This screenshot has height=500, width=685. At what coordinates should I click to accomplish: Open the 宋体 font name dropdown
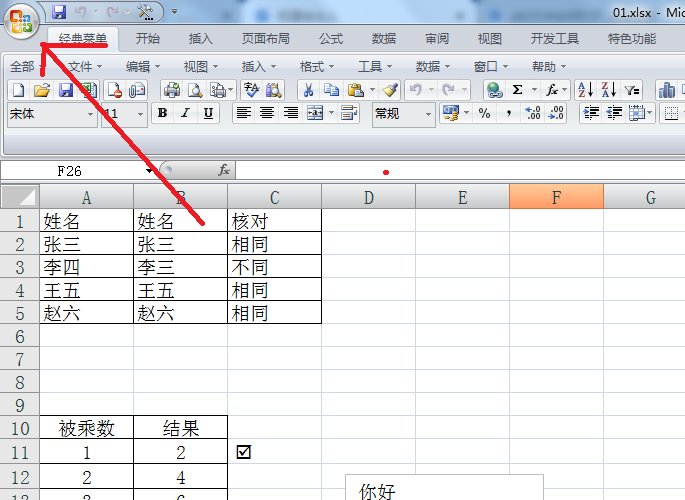point(90,114)
